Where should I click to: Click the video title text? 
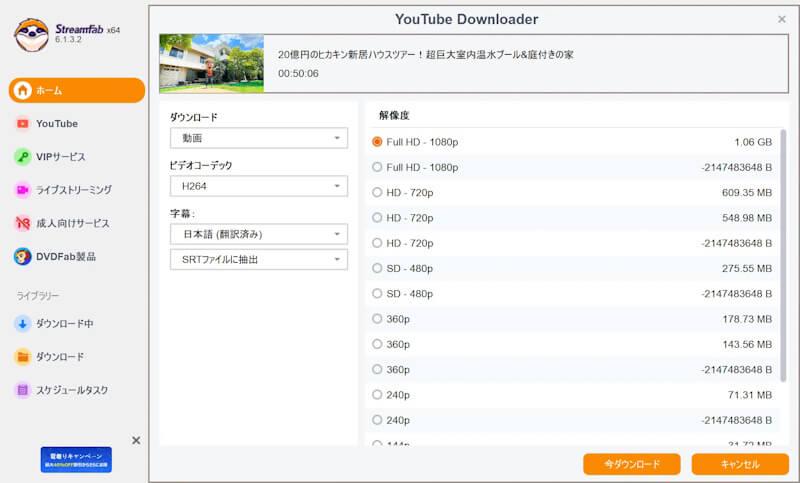[x=426, y=55]
